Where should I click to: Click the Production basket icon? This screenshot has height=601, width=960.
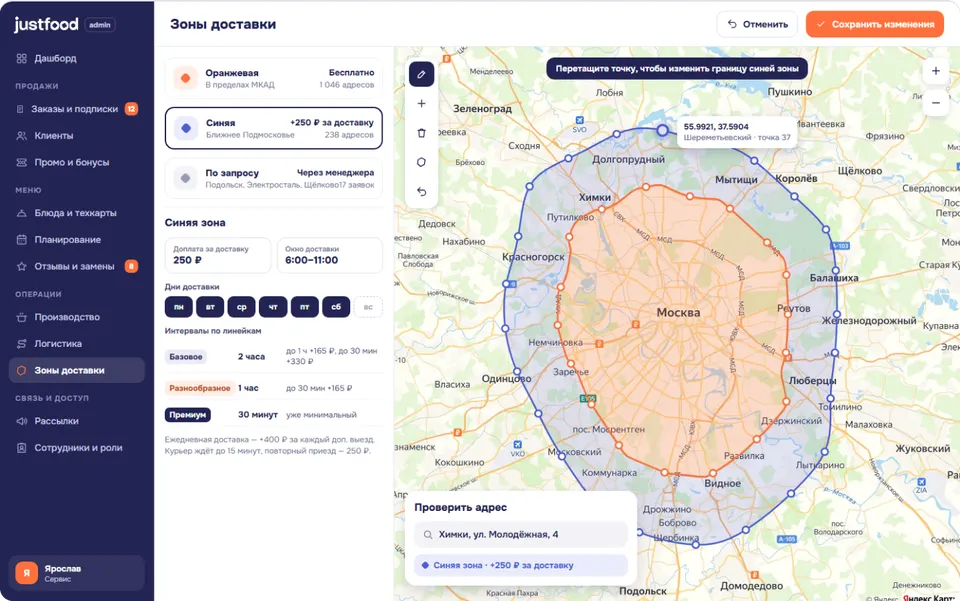(x=21, y=317)
